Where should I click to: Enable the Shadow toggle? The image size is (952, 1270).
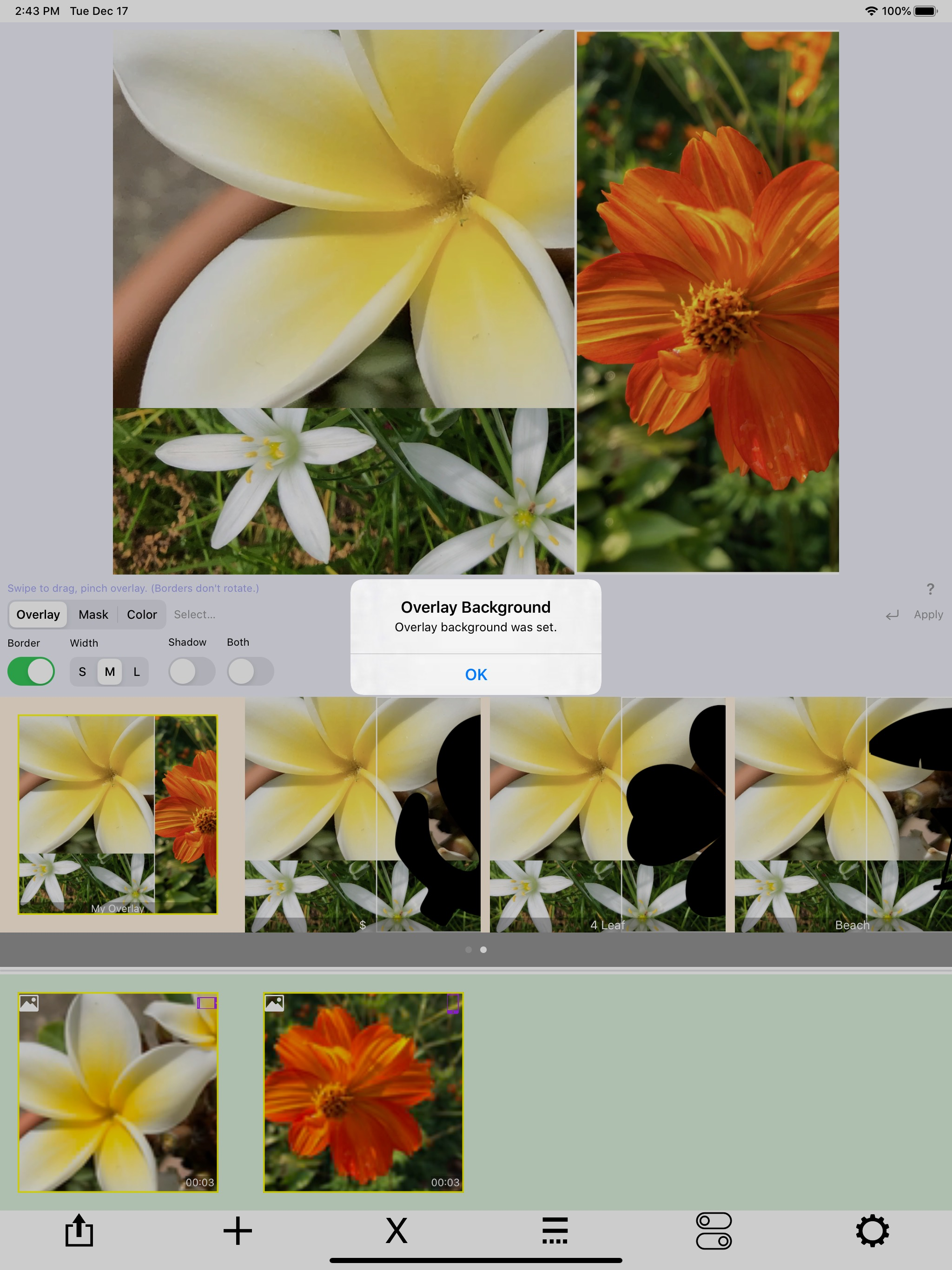[191, 671]
